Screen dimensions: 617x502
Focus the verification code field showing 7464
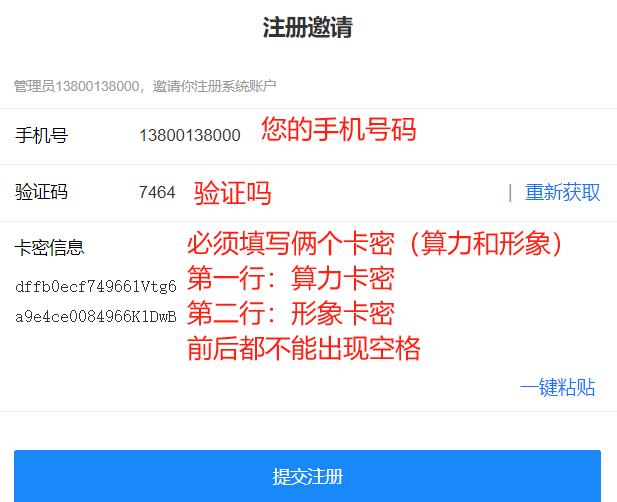tap(157, 193)
